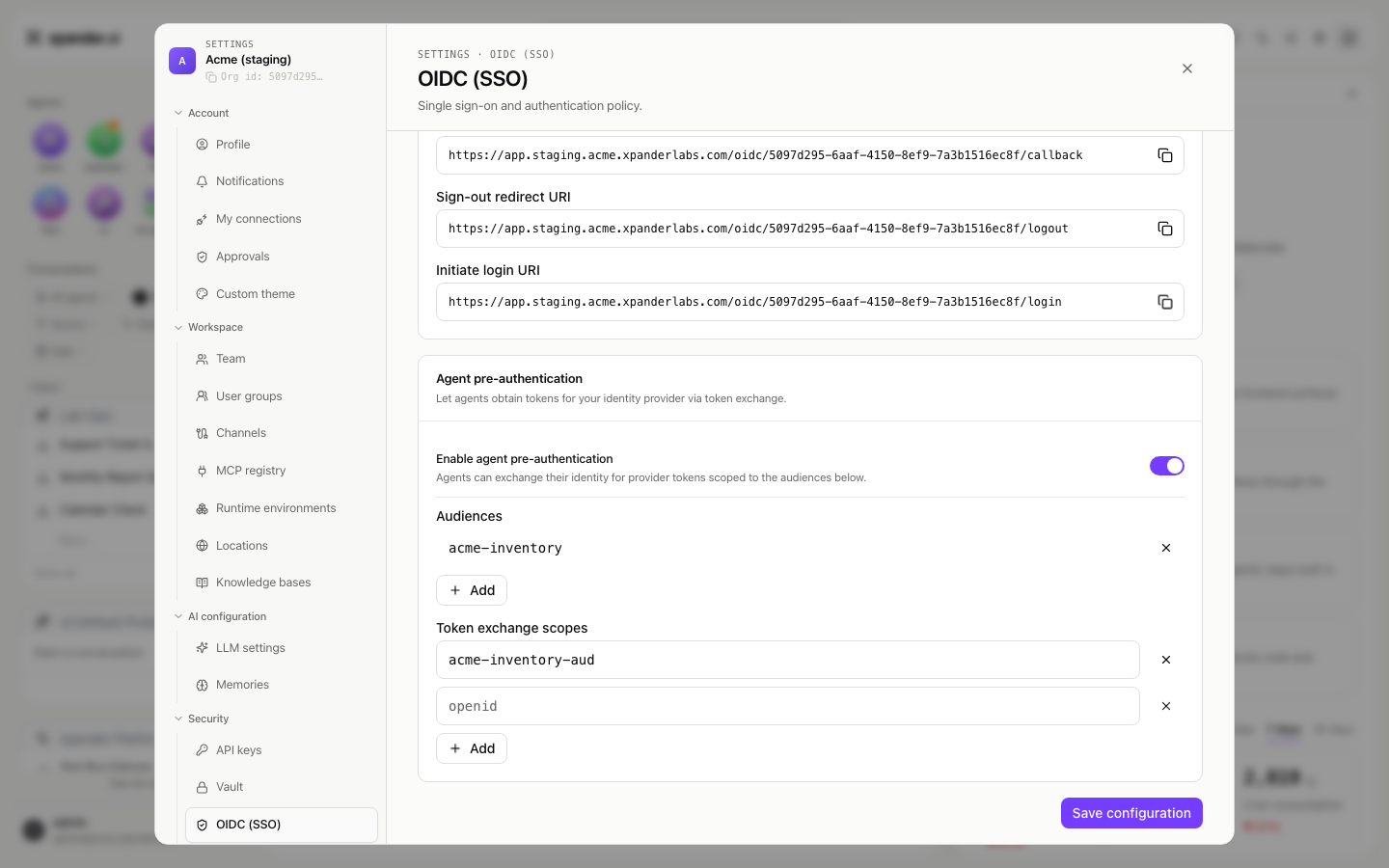1389x868 pixels.
Task: Copy the callback redirect URI
Action: [x=1165, y=155]
